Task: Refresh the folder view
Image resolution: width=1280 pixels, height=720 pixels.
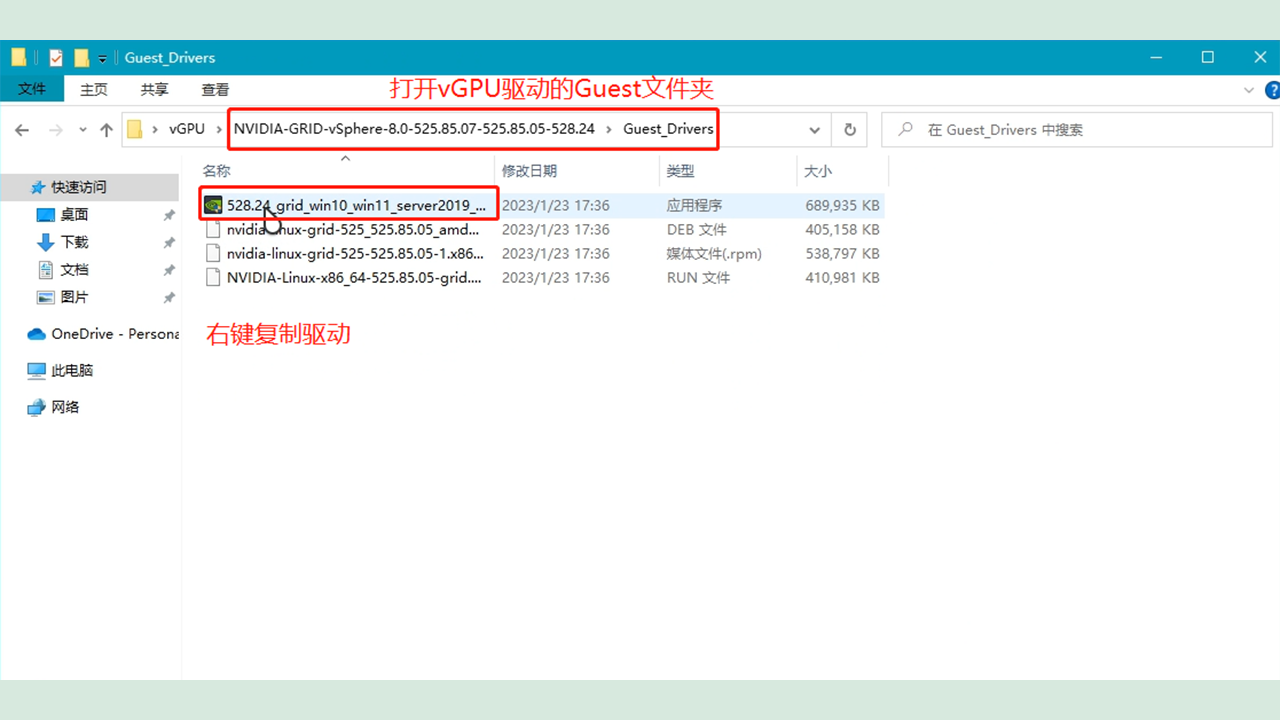Action: point(850,130)
